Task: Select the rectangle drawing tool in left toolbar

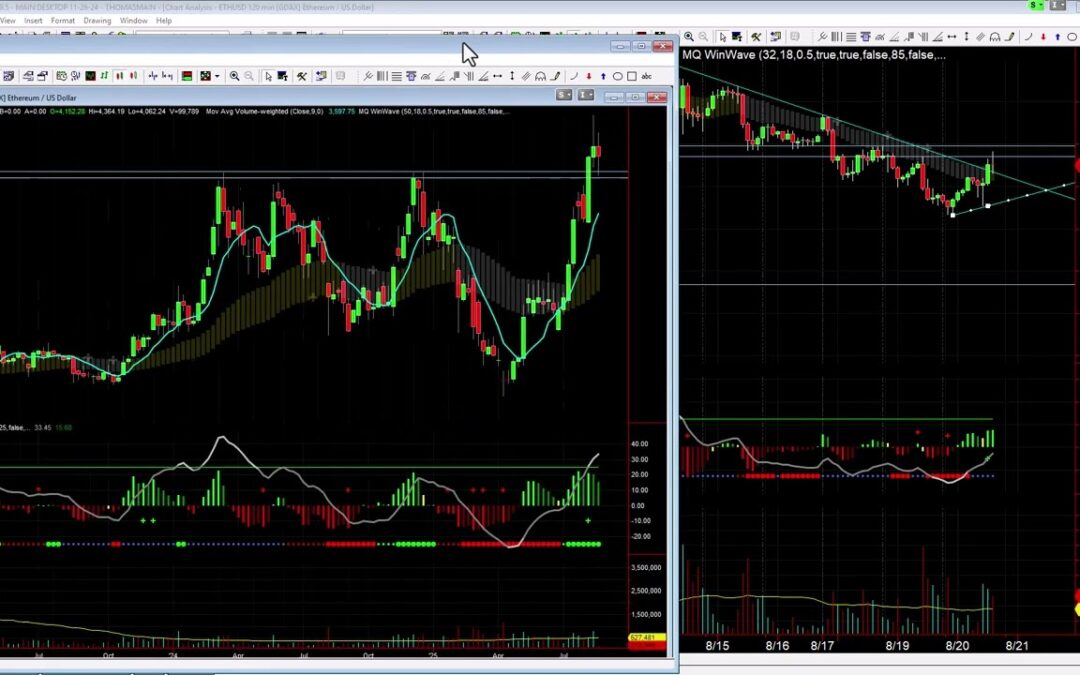Action: click(x=631, y=76)
